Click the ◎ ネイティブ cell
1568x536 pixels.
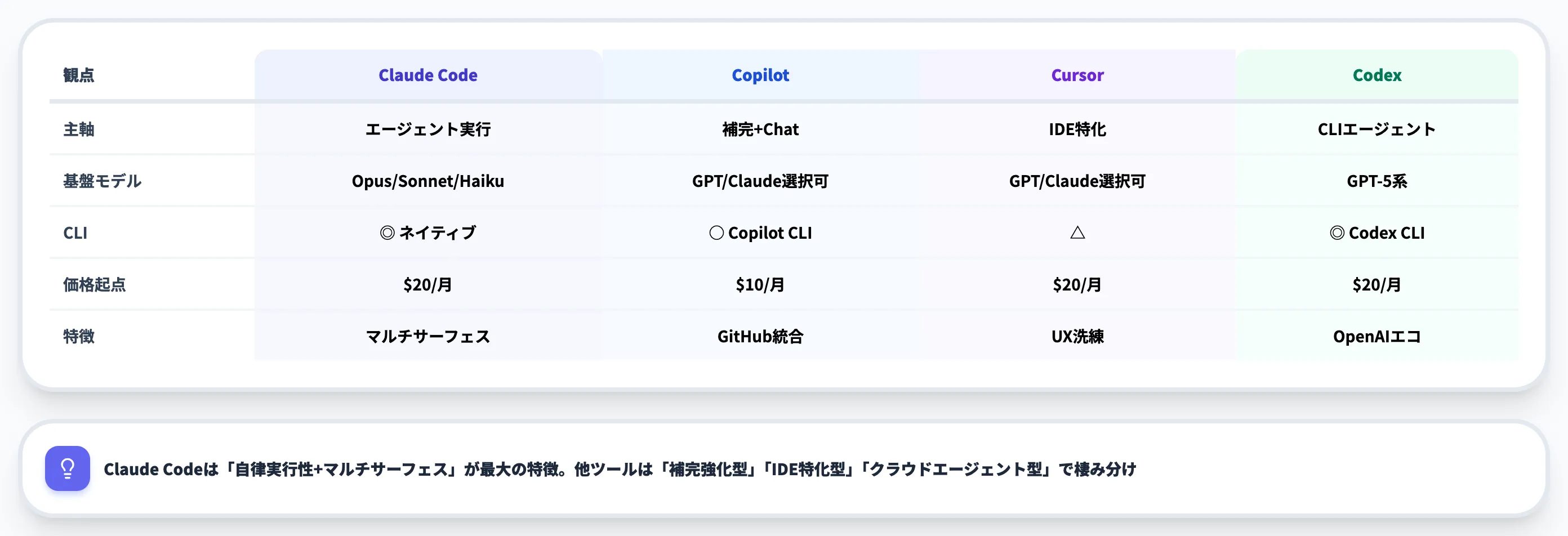tap(428, 233)
